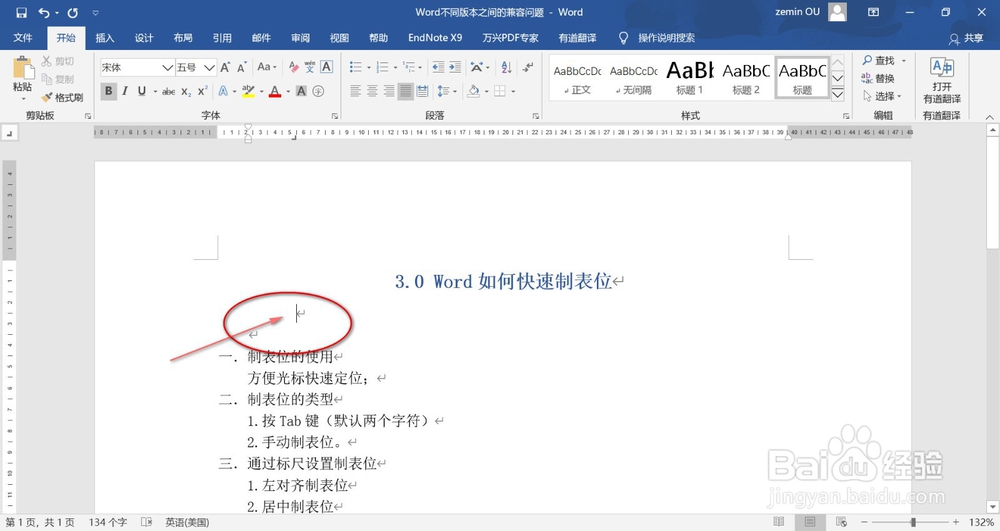The height and width of the screenshot is (531, 1000).
Task: Open the EndNote X9 tab
Action: (x=435, y=38)
